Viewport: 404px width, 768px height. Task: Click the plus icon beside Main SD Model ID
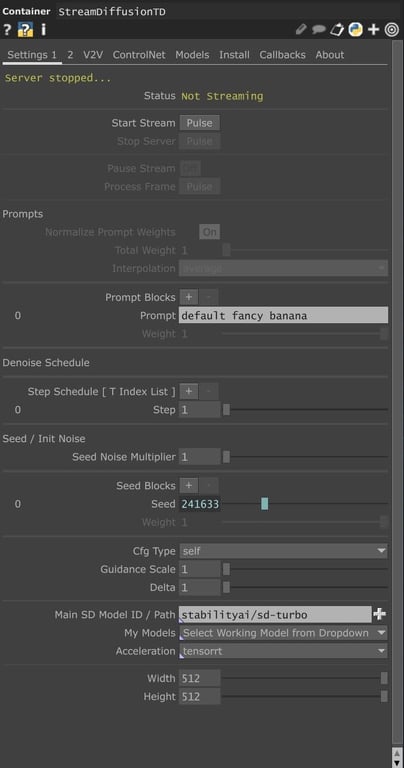380,614
